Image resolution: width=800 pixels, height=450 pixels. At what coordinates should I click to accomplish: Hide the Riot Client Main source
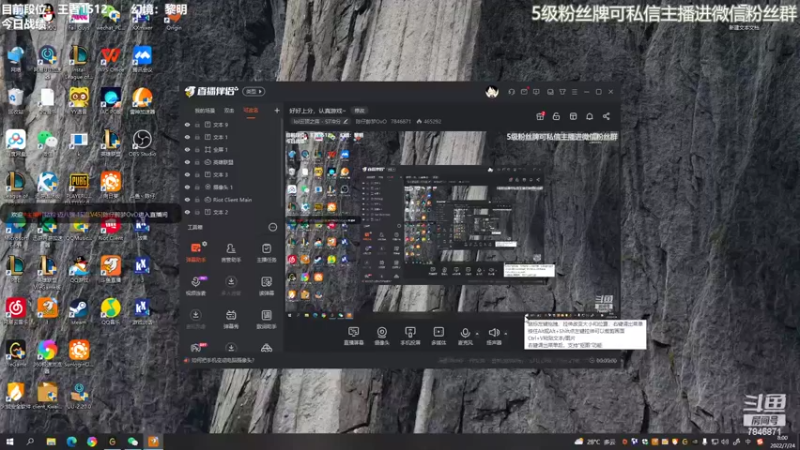pos(187,199)
